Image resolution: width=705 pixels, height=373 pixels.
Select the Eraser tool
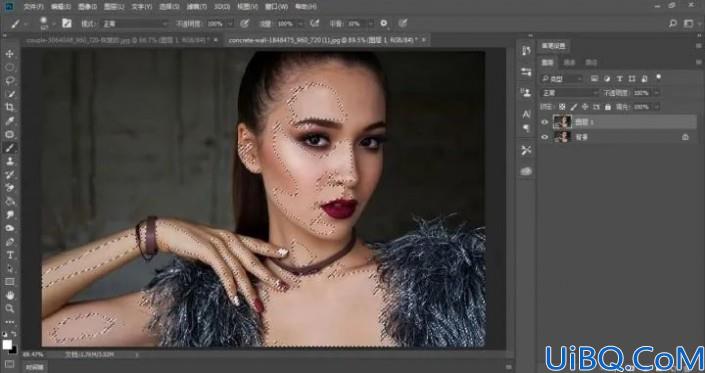(x=9, y=188)
